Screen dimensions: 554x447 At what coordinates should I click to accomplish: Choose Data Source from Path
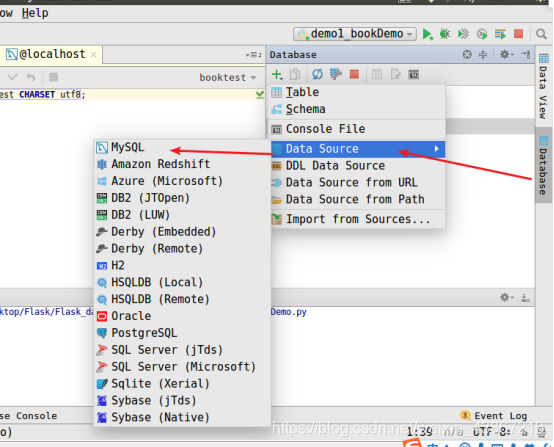click(x=357, y=199)
